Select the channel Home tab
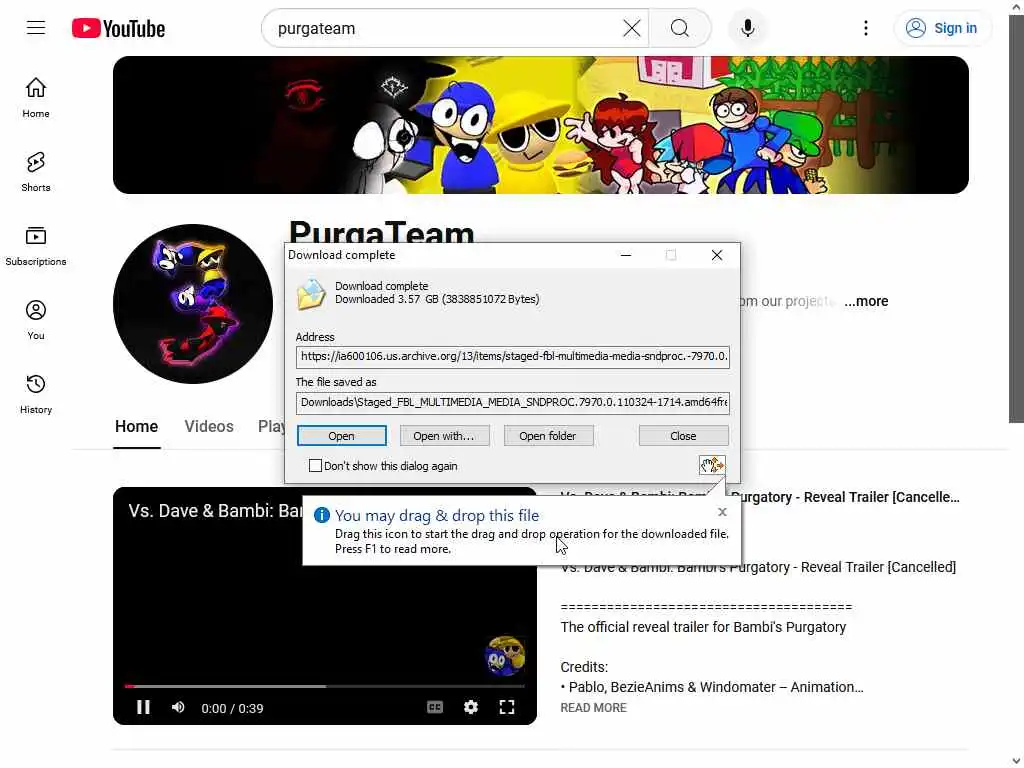The height and width of the screenshot is (768, 1024). click(136, 426)
